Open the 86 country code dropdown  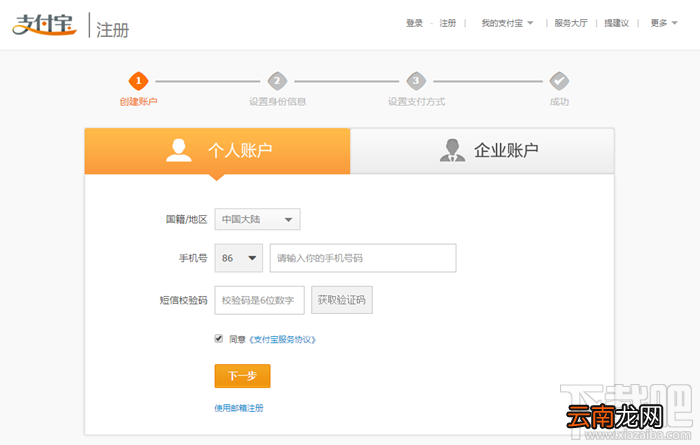(x=239, y=258)
